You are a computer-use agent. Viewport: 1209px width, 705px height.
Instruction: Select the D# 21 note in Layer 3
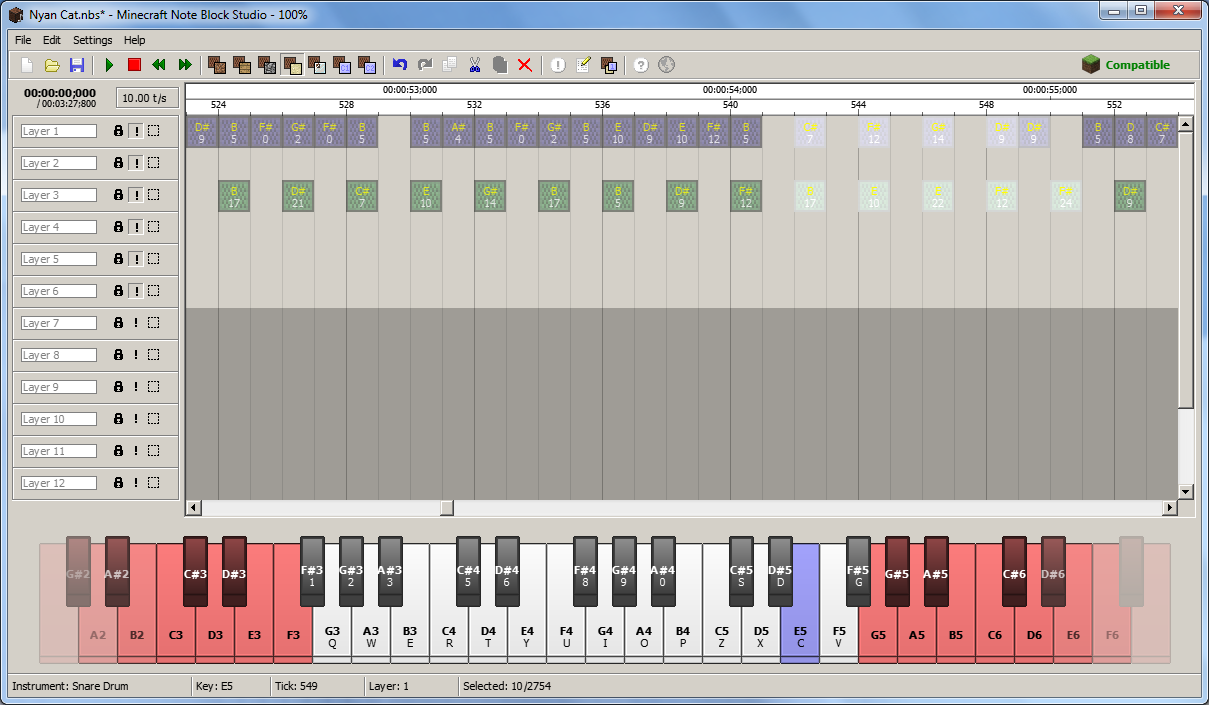coord(298,196)
